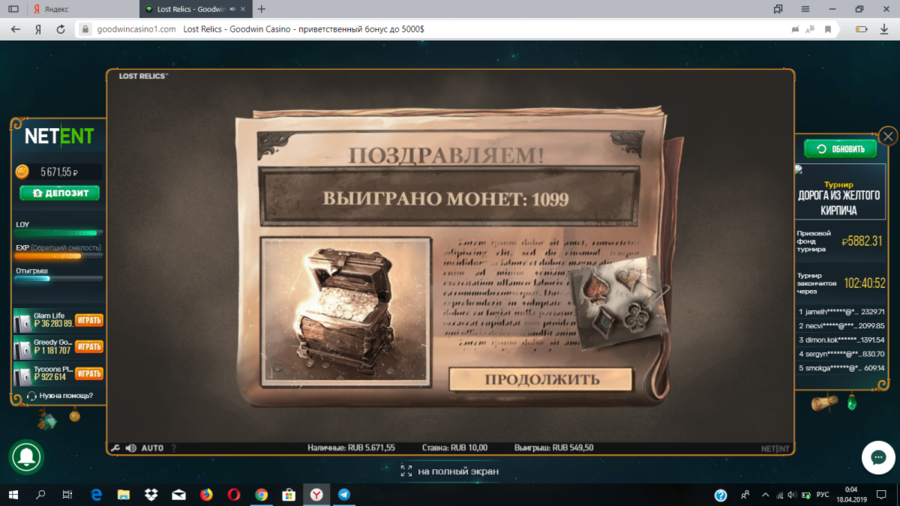
Task: Play the Glam Life jackpot game
Action: coord(89,321)
